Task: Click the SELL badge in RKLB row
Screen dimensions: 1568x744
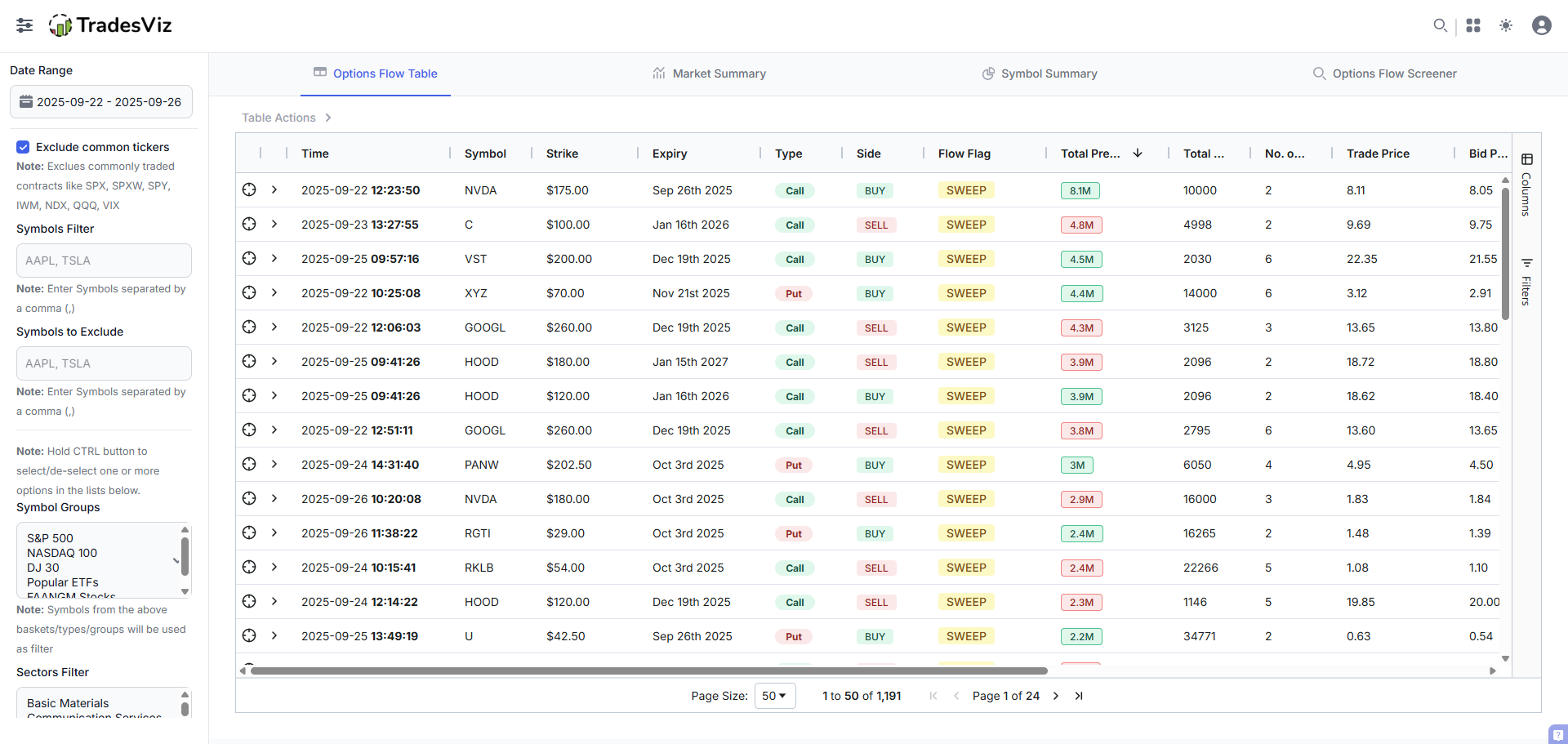Action: 876,568
